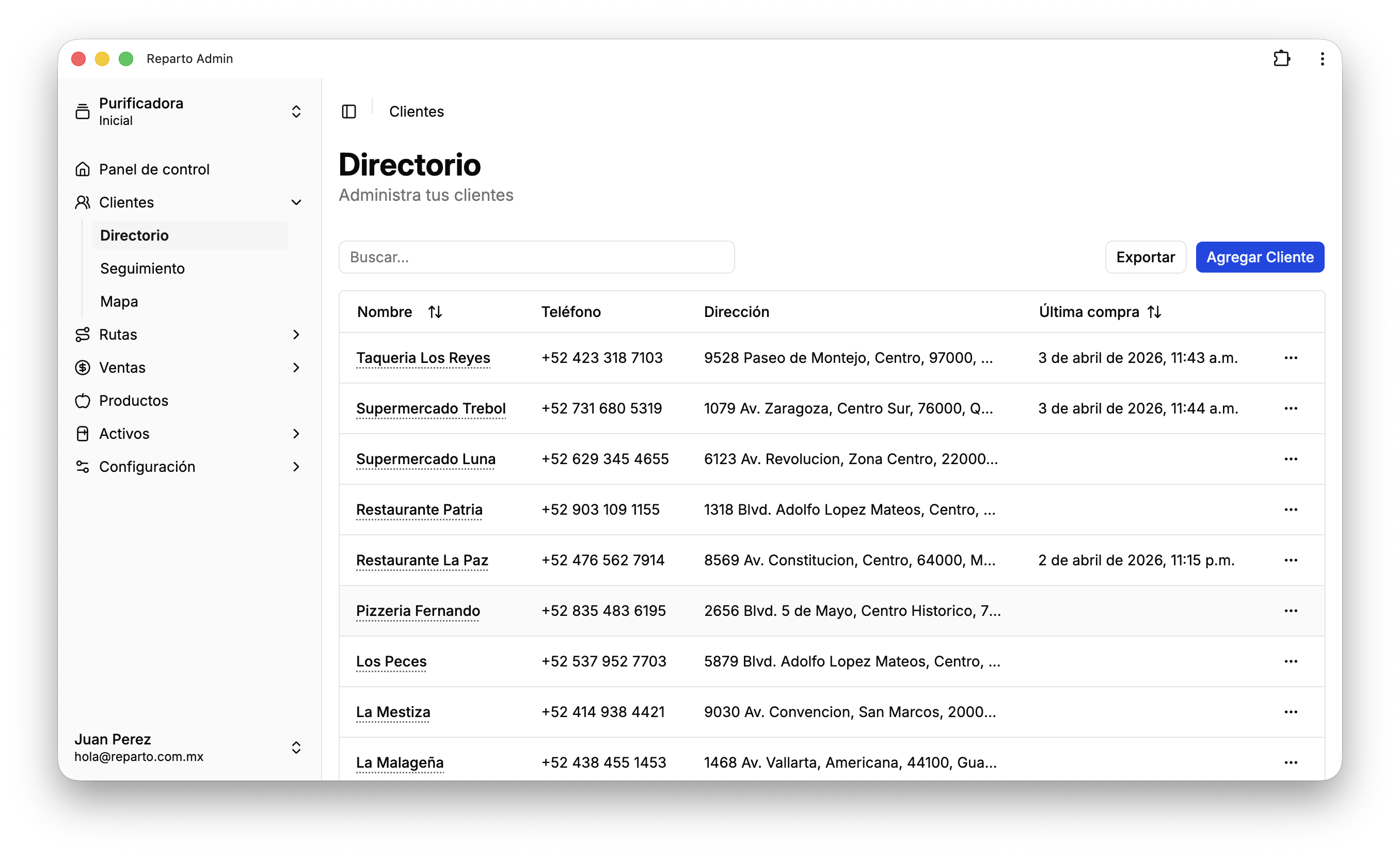Click the Configuración sliders icon
This screenshot has width=1400, height=857.
83,467
